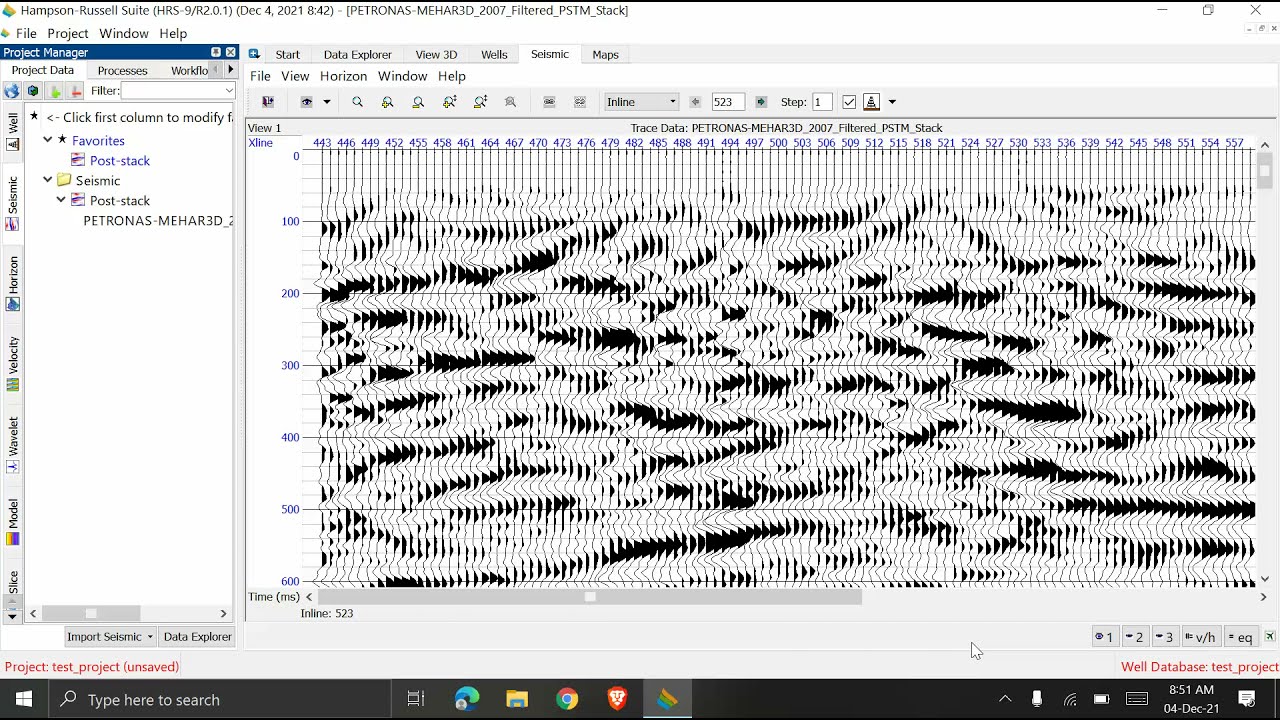Viewport: 1280px width, 720px height.
Task: Open the dropdown arrow after the derrick icon
Action: click(x=892, y=102)
